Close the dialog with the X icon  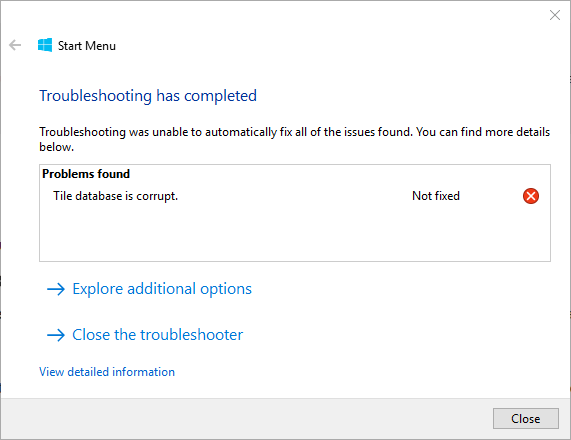[555, 15]
